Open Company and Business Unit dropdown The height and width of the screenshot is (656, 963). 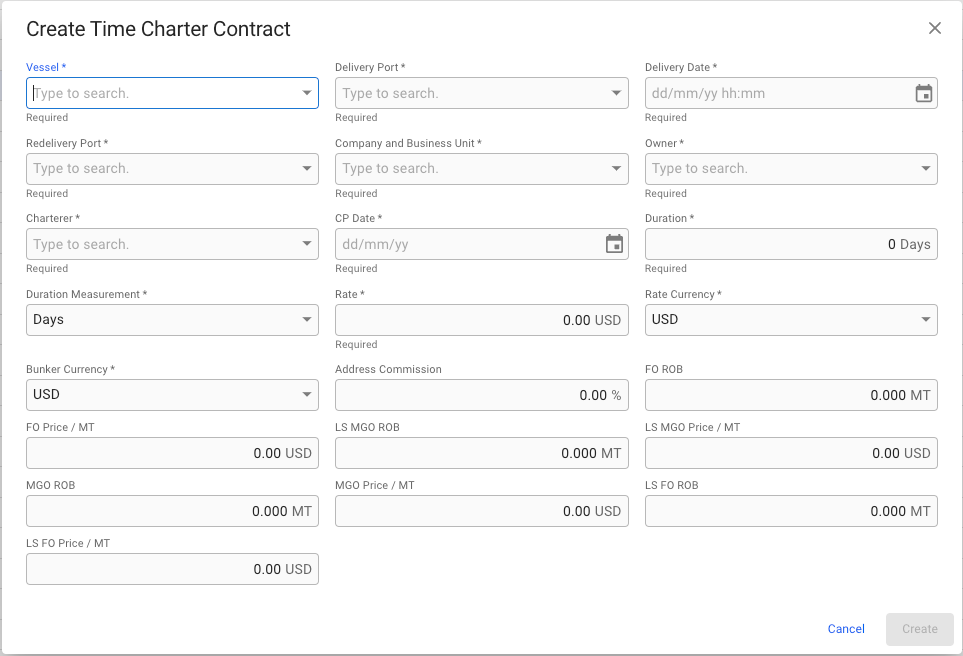pyautogui.click(x=617, y=169)
